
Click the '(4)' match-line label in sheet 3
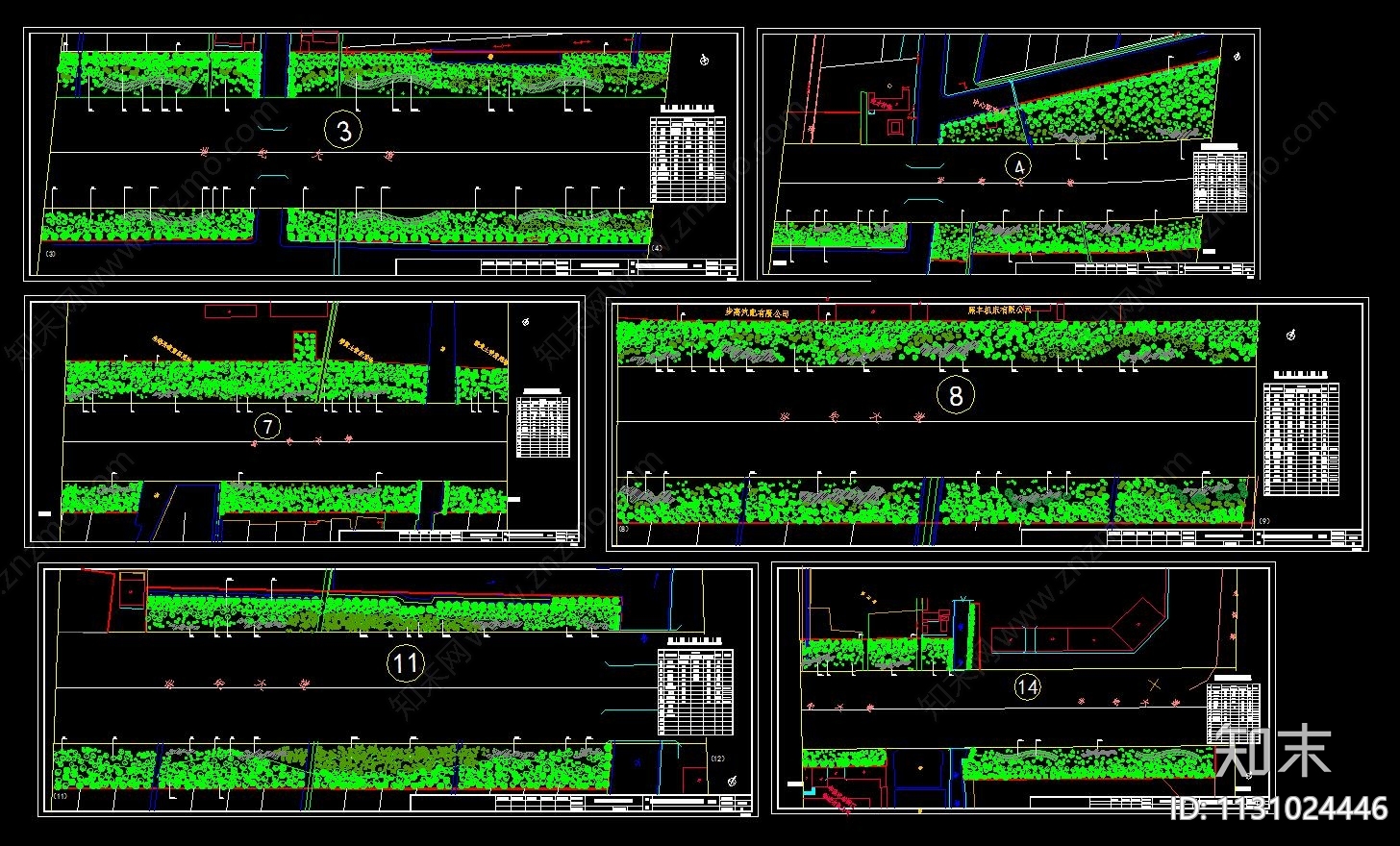pos(657,248)
